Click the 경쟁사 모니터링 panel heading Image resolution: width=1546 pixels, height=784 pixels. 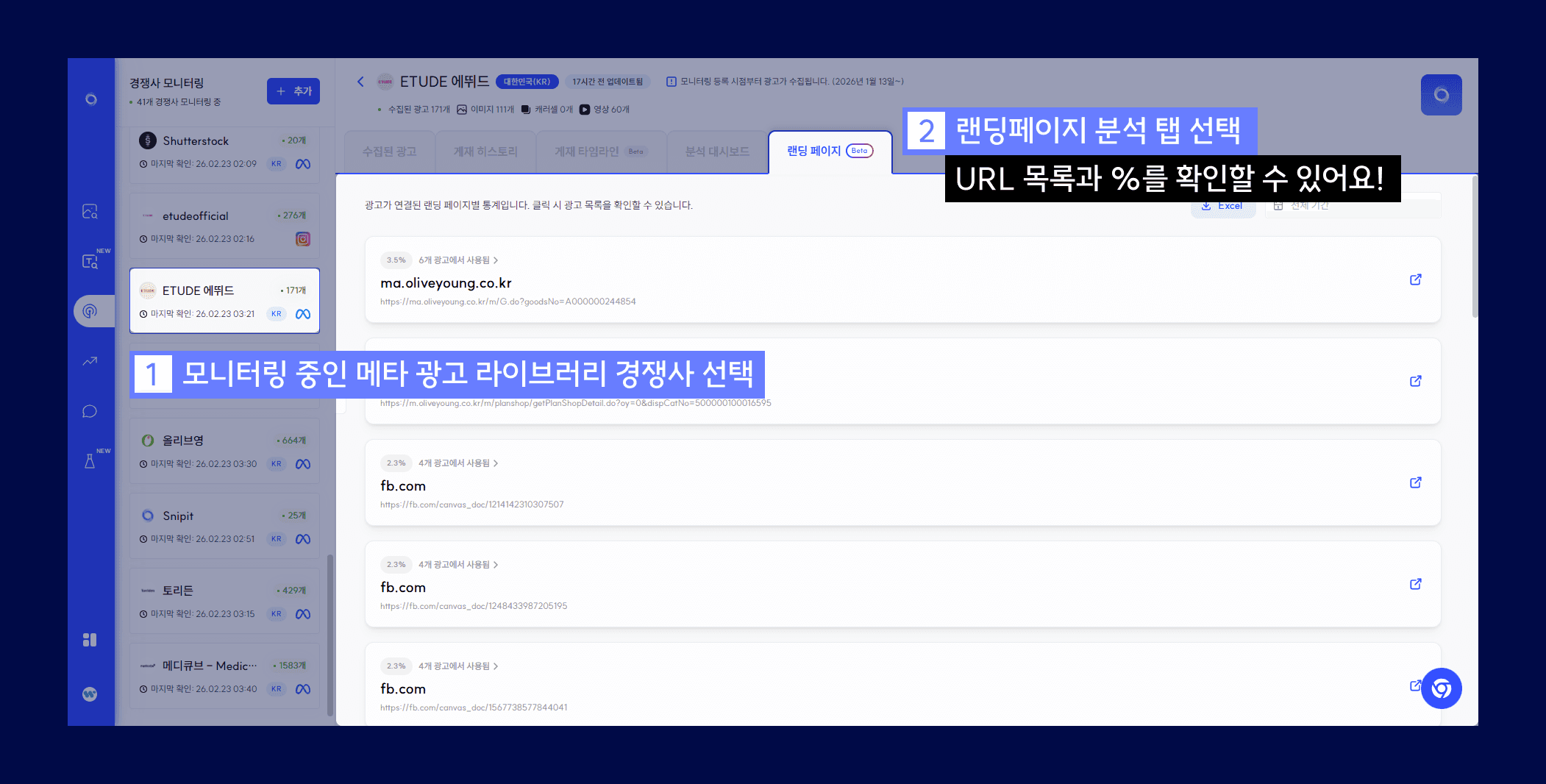(166, 83)
